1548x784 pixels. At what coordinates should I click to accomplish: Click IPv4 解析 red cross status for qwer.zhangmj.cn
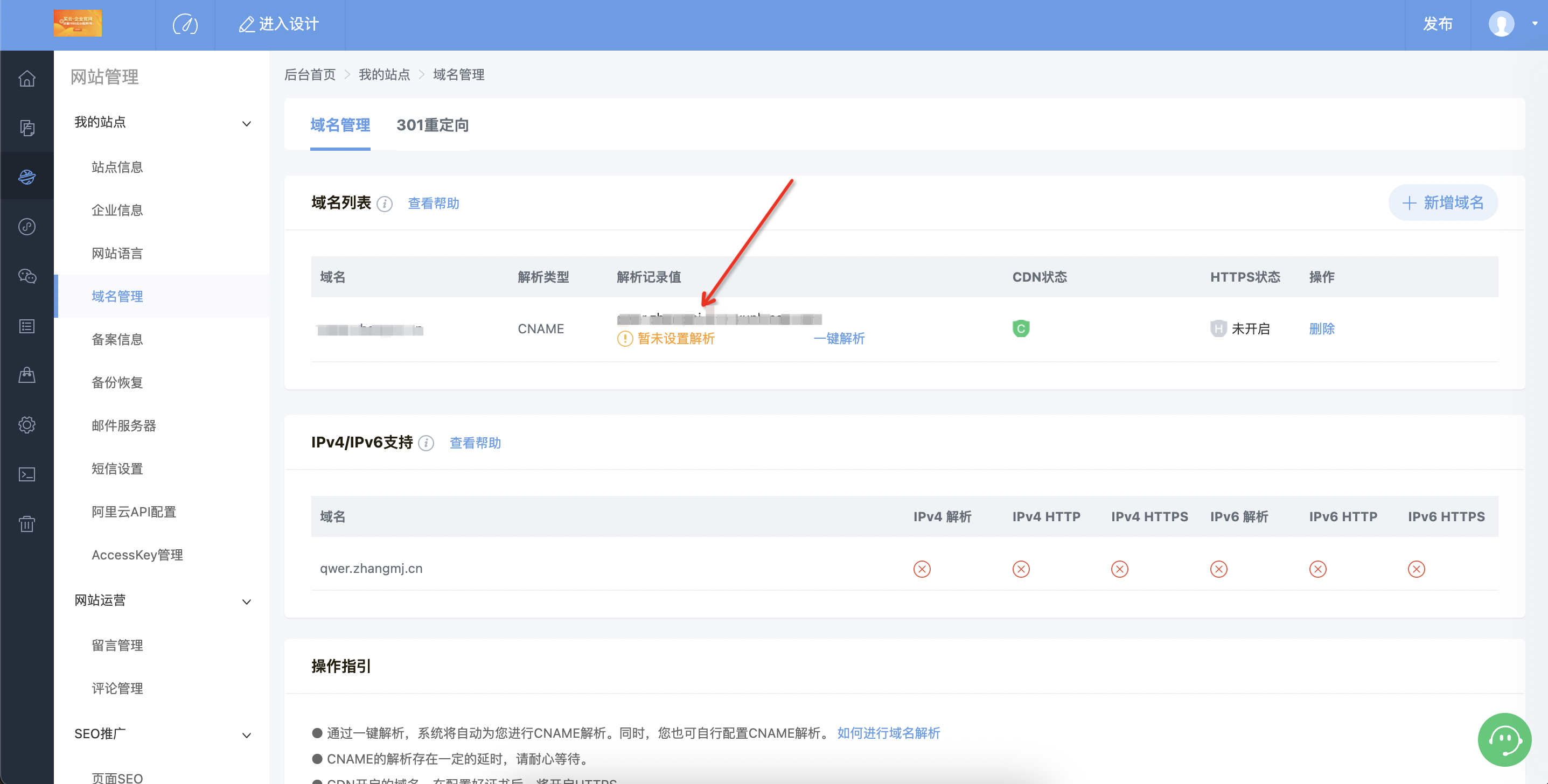(921, 569)
